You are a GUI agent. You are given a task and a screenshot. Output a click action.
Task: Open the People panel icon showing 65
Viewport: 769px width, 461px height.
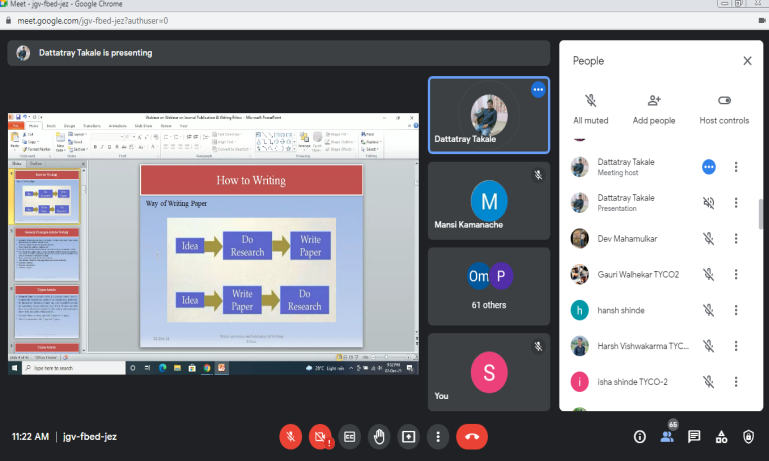tap(667, 436)
